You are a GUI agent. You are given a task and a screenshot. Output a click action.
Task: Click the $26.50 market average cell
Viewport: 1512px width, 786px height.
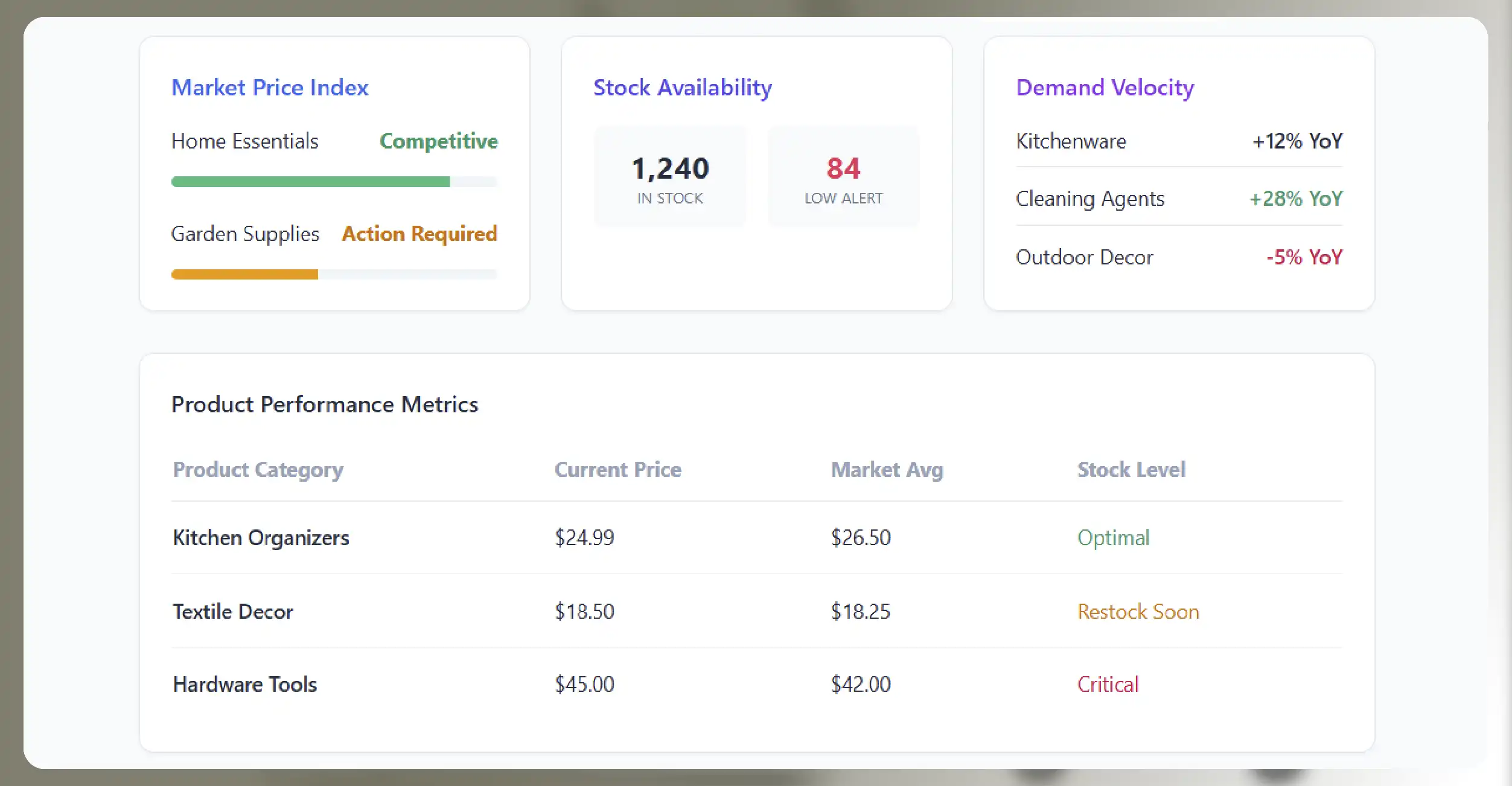click(860, 538)
